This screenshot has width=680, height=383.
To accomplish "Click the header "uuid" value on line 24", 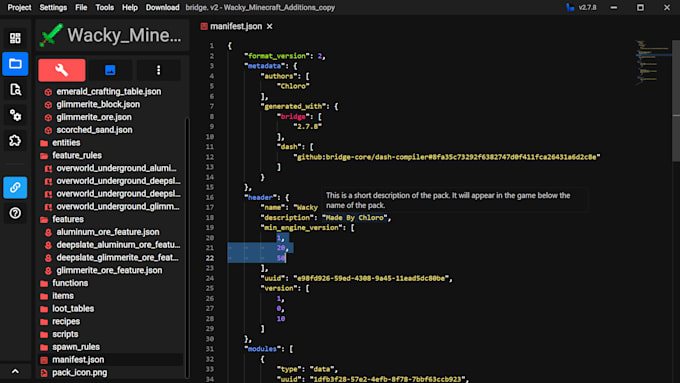I will 371,278.
